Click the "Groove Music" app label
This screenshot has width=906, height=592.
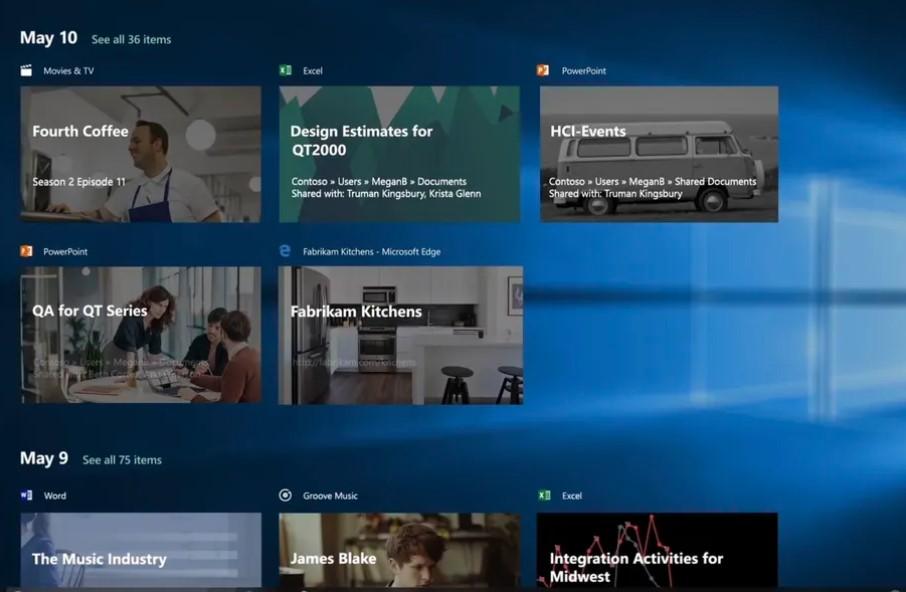coord(330,496)
